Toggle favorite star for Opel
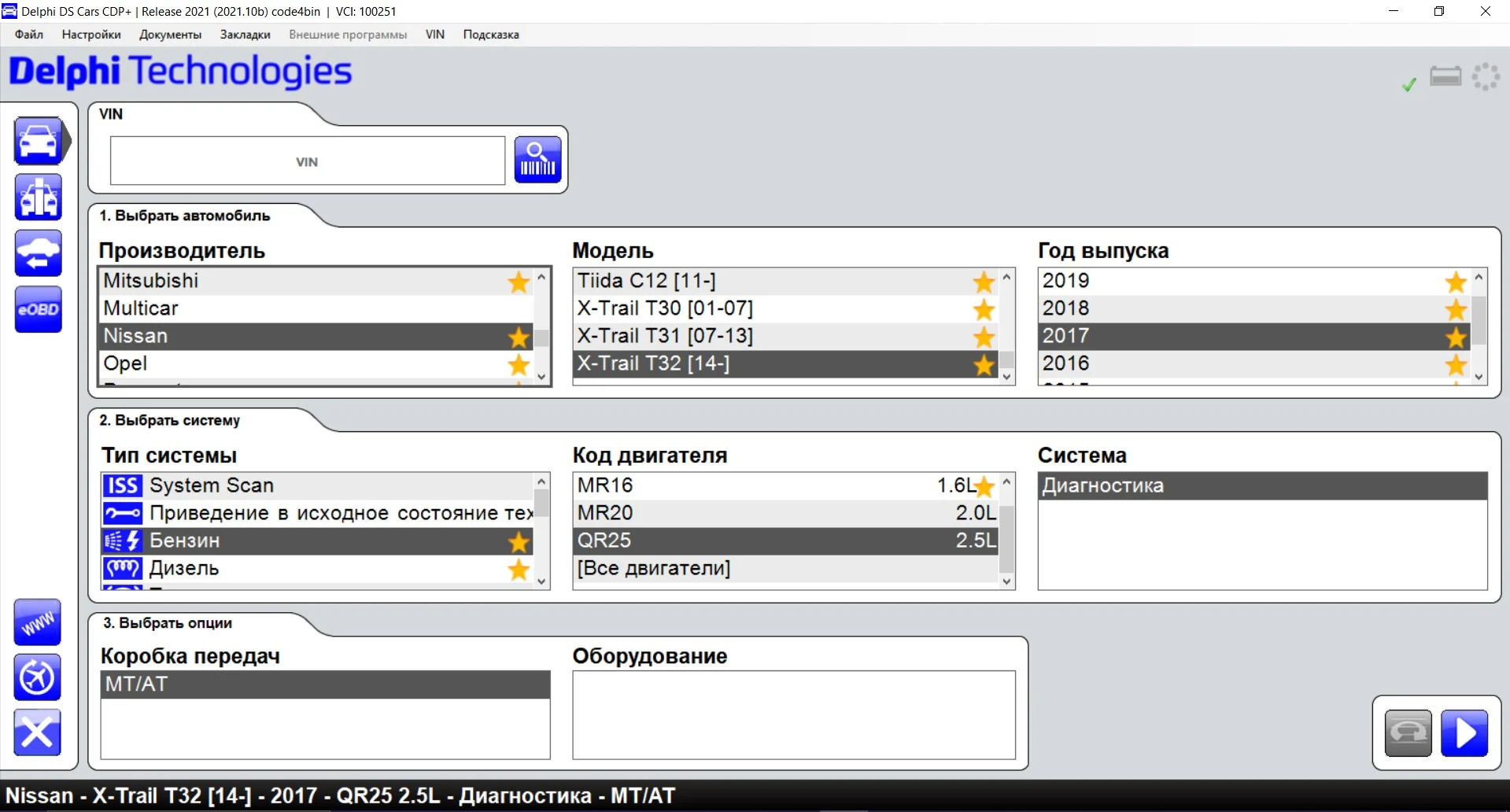Screen dimensions: 1510x812 [x=519, y=364]
